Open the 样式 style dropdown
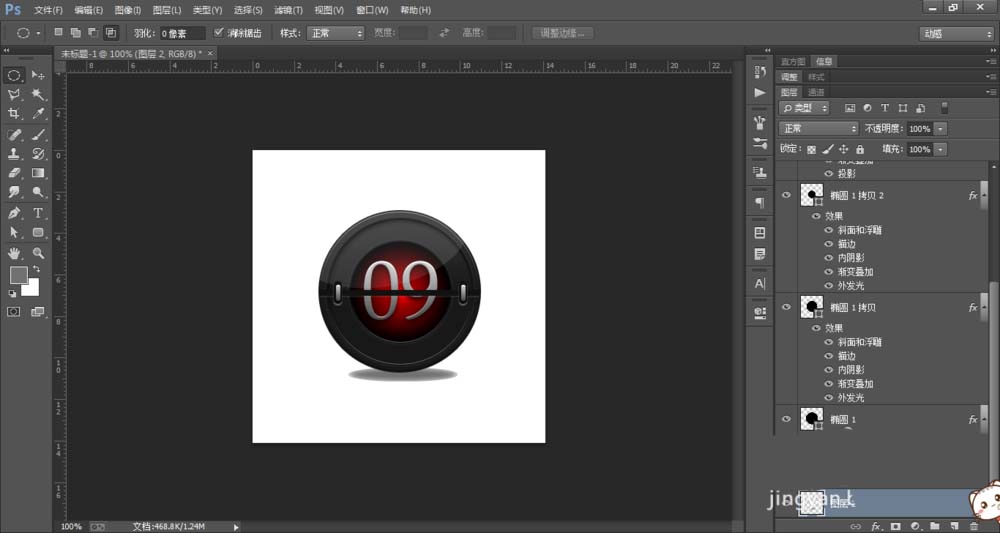The image size is (1000, 533). pyautogui.click(x=335, y=33)
